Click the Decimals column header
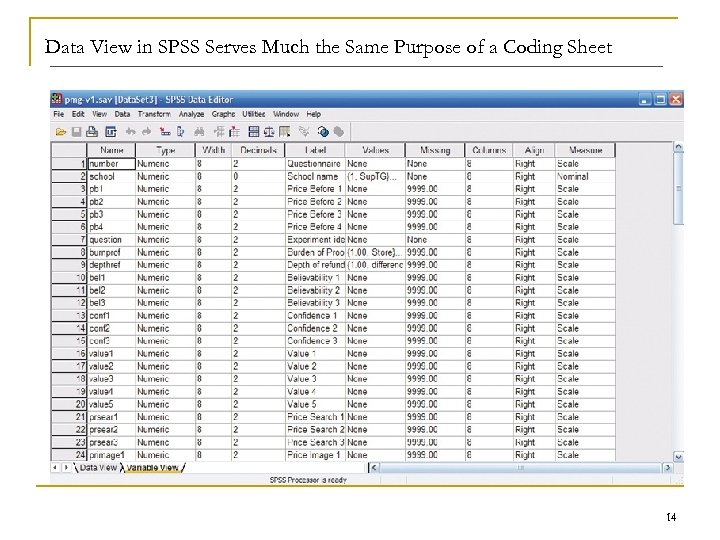720x540 pixels. pyautogui.click(x=258, y=150)
